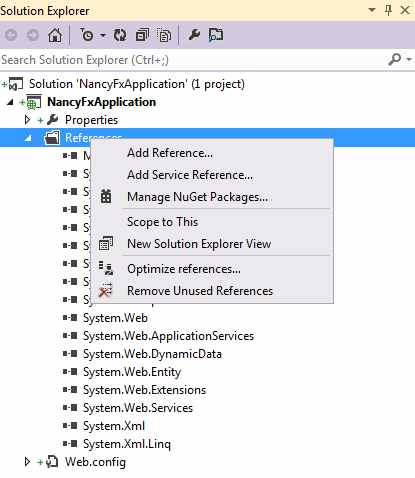Select System.Web.Extensions reference
415x478 pixels.
click(144, 390)
